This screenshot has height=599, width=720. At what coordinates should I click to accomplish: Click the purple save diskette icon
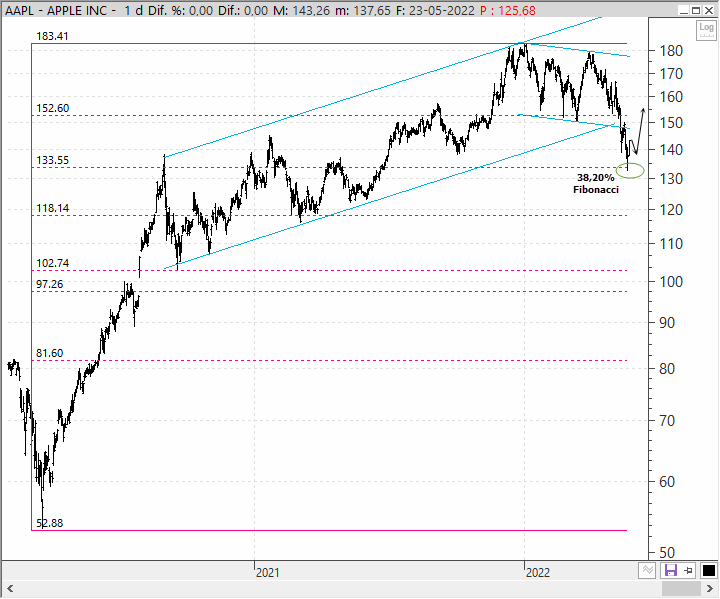pos(671,571)
